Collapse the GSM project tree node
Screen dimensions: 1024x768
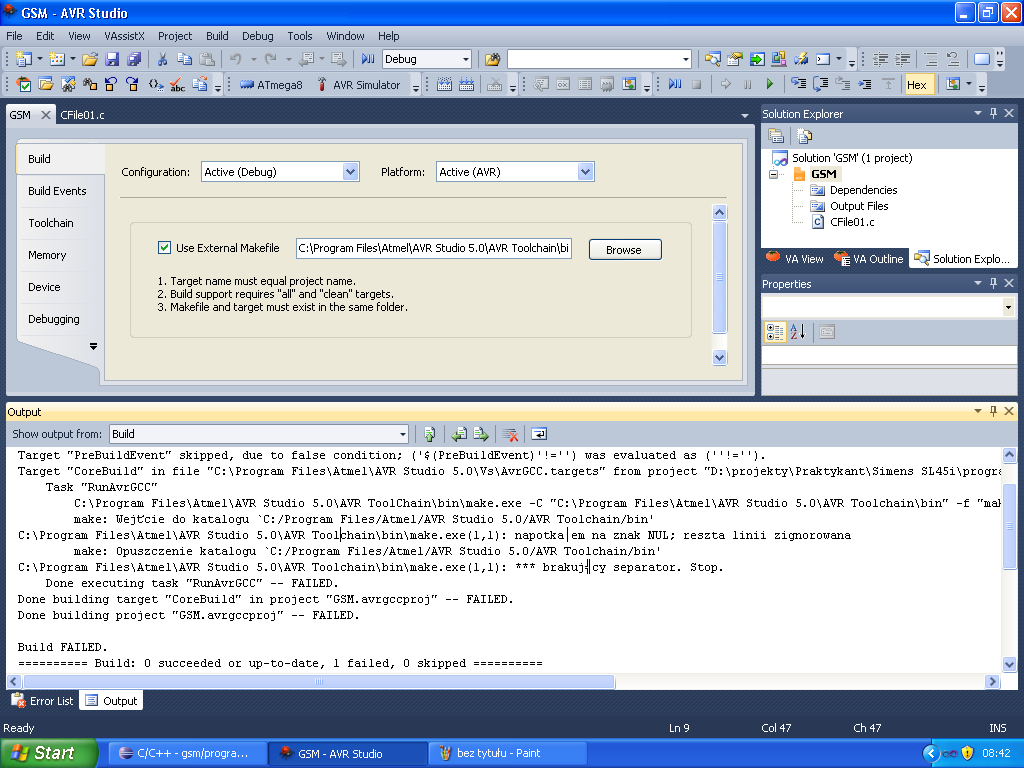[x=773, y=174]
